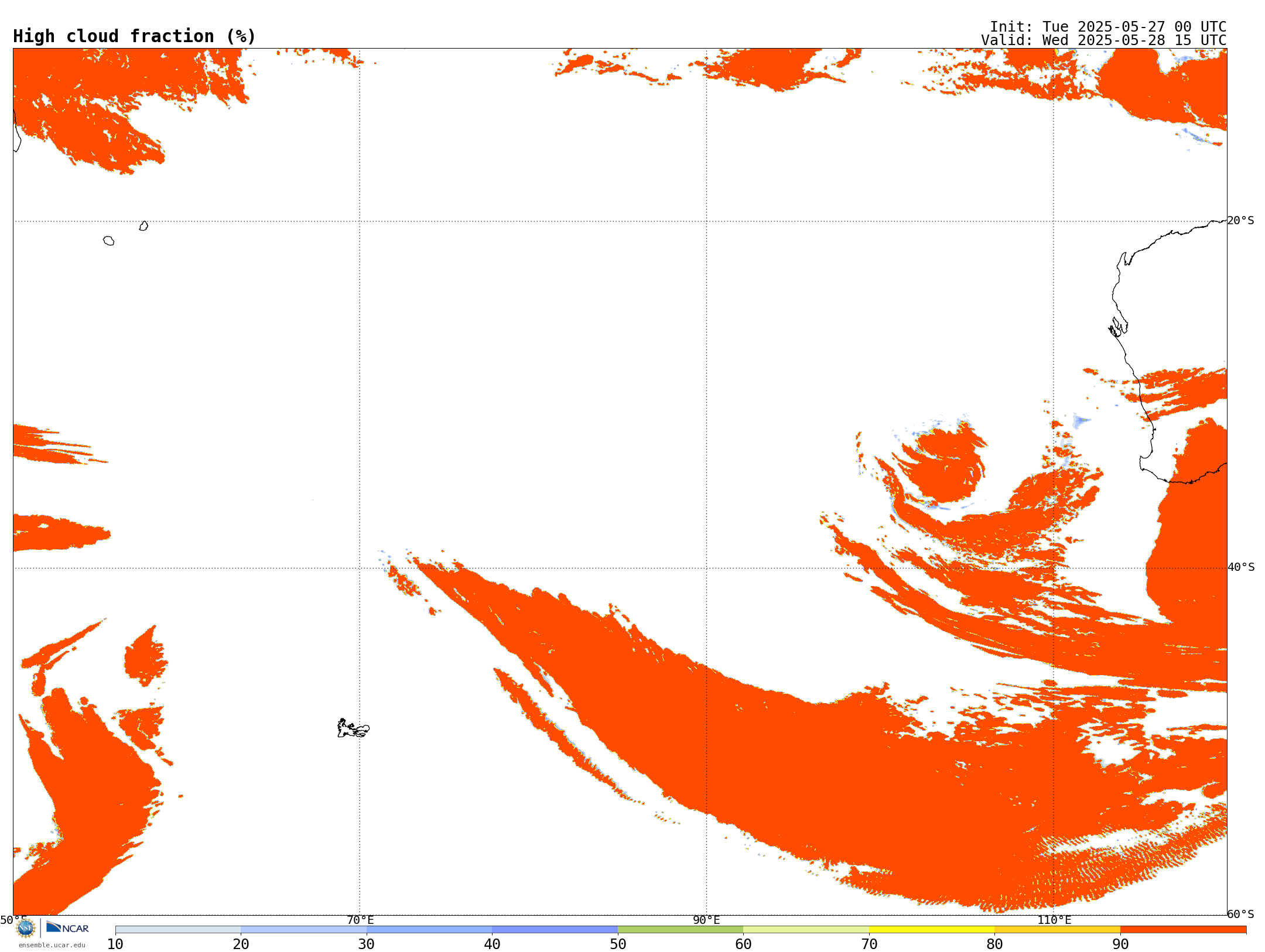
Task: Click the pale yellow-green 60–70 colorbar segment
Action: pyautogui.click(x=806, y=929)
